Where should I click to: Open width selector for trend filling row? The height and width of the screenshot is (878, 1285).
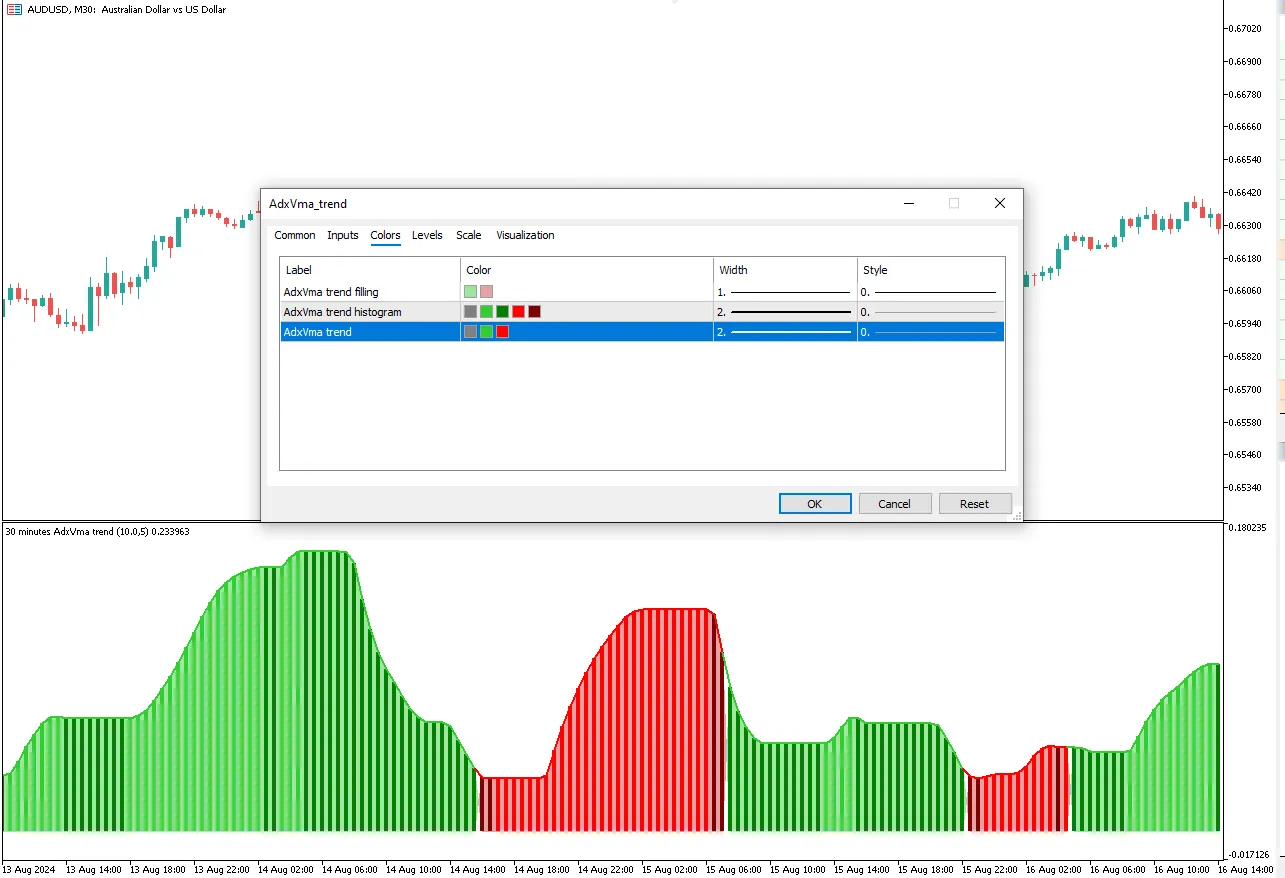[x=785, y=292]
